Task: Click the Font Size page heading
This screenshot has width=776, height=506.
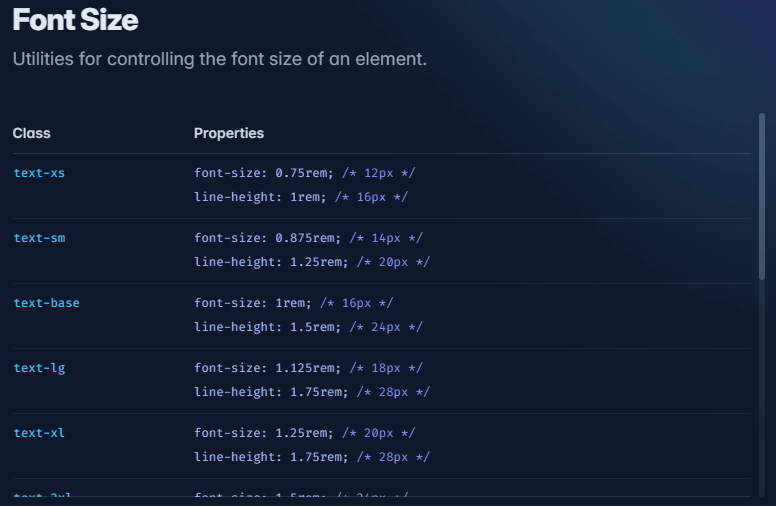Action: pyautogui.click(x=75, y=20)
